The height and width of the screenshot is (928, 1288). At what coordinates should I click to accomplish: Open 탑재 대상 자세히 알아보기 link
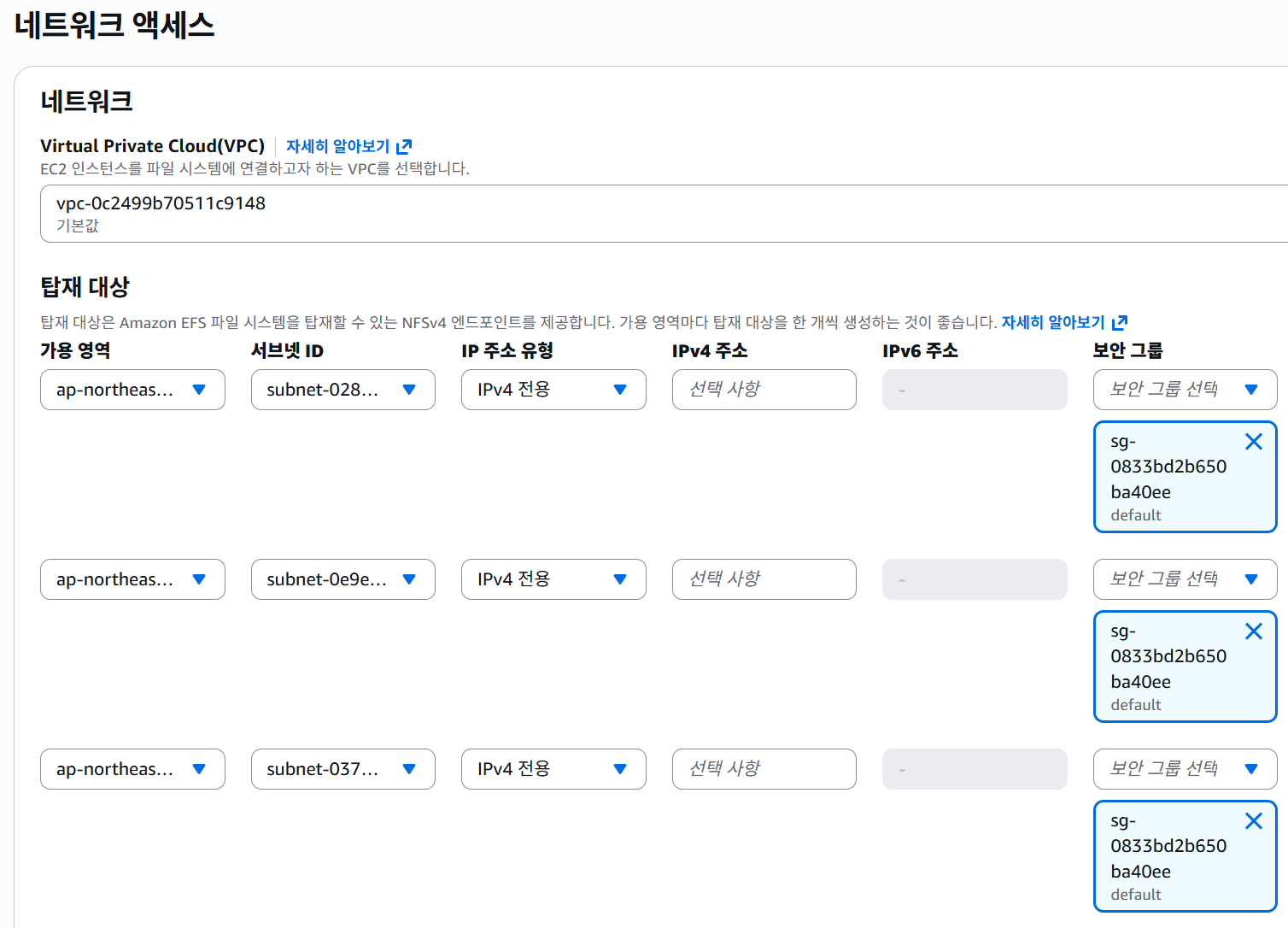tap(1053, 323)
